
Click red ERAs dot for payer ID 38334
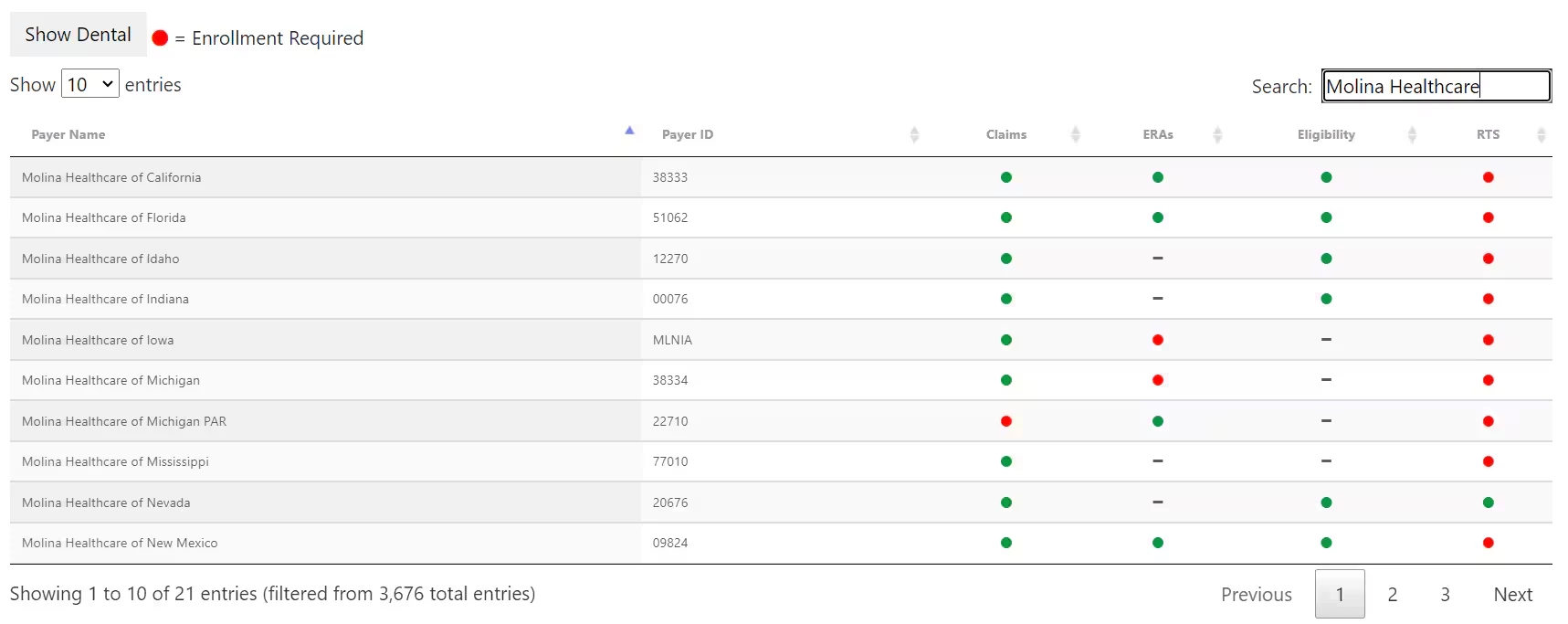1157,380
